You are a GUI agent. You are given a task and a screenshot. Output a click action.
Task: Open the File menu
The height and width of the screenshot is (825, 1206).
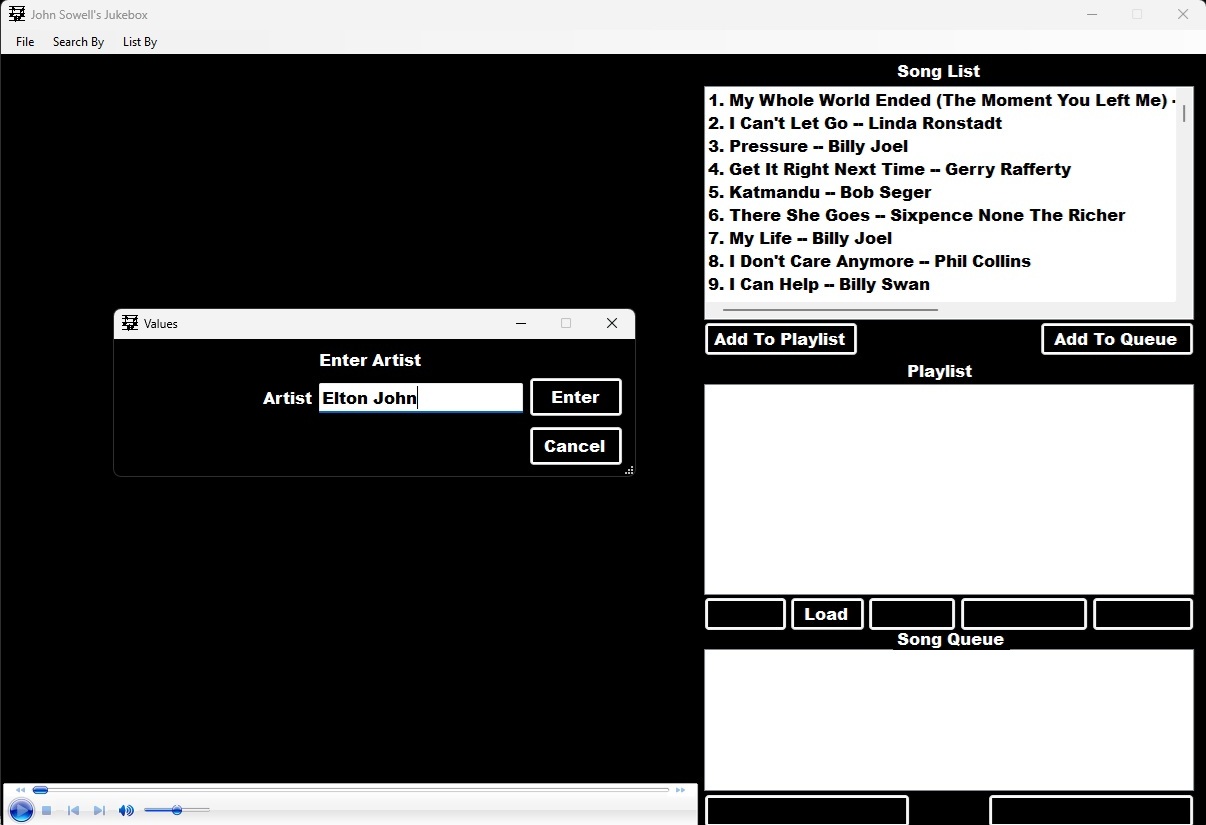[25, 42]
